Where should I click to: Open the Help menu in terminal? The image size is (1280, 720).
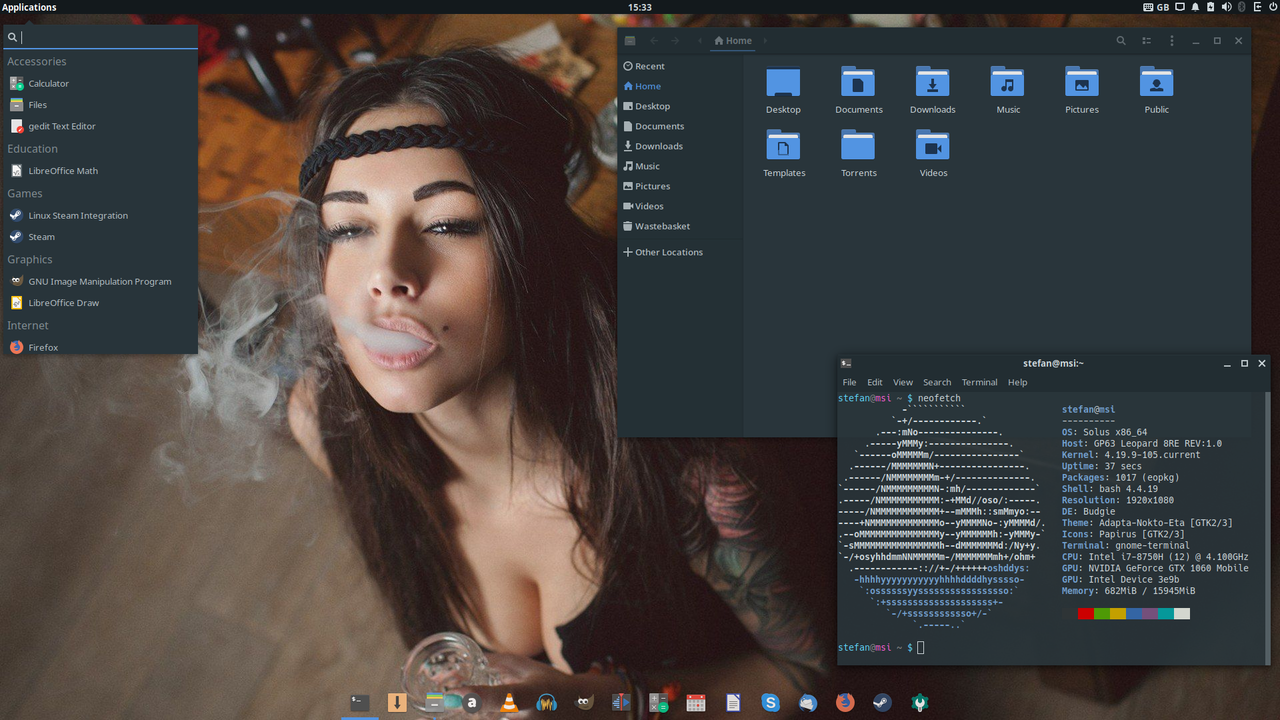tap(1018, 382)
